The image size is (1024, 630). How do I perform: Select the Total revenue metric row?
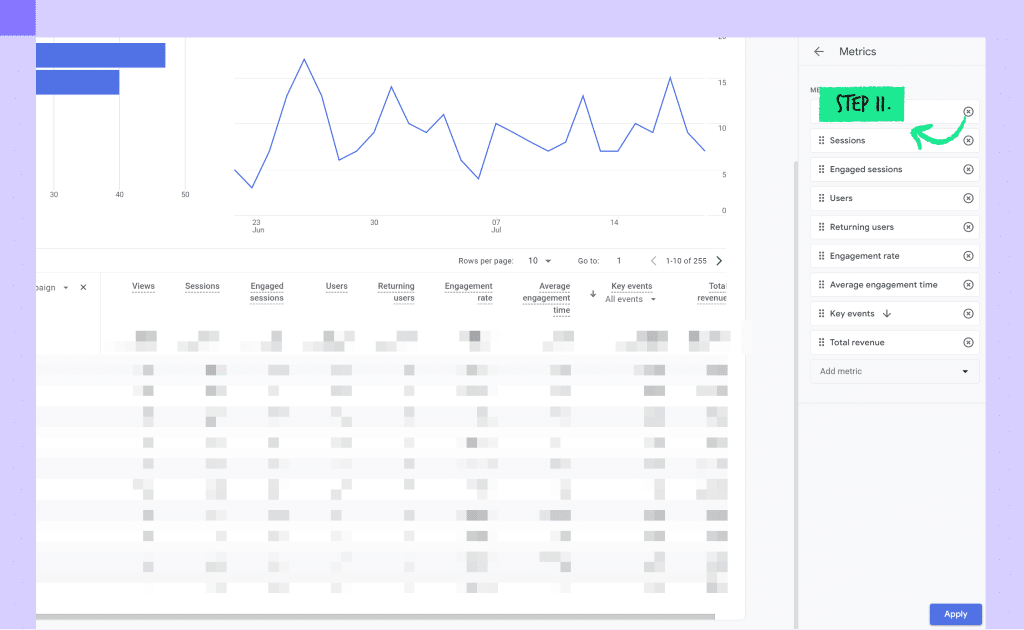(x=894, y=342)
